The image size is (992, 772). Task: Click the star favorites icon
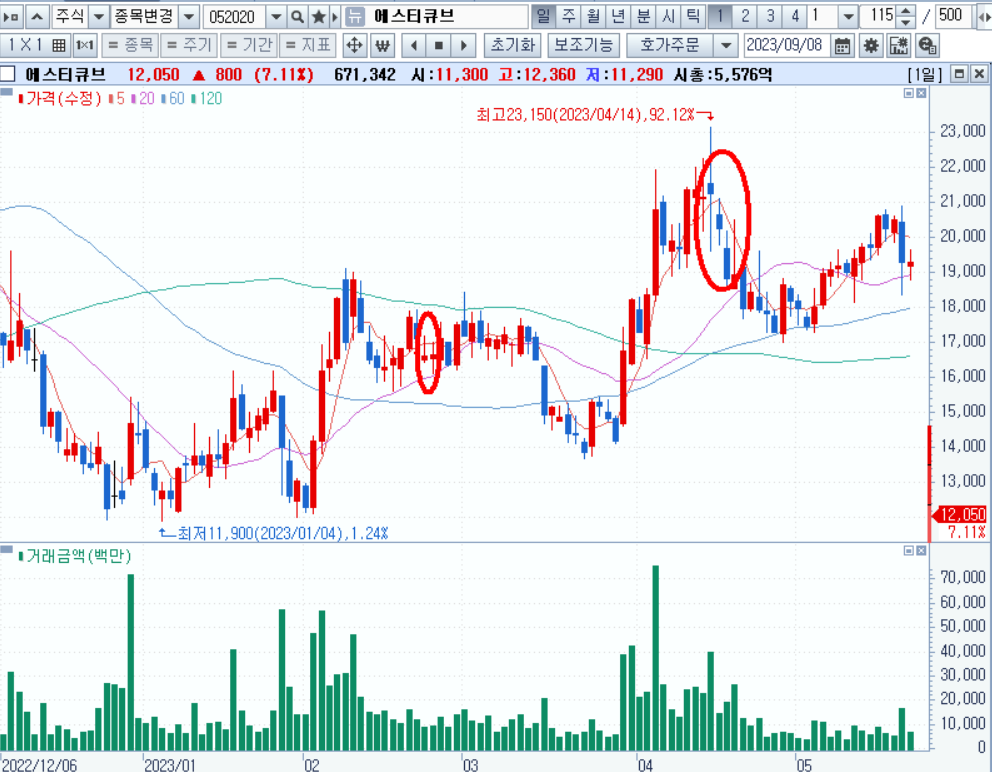(319, 16)
